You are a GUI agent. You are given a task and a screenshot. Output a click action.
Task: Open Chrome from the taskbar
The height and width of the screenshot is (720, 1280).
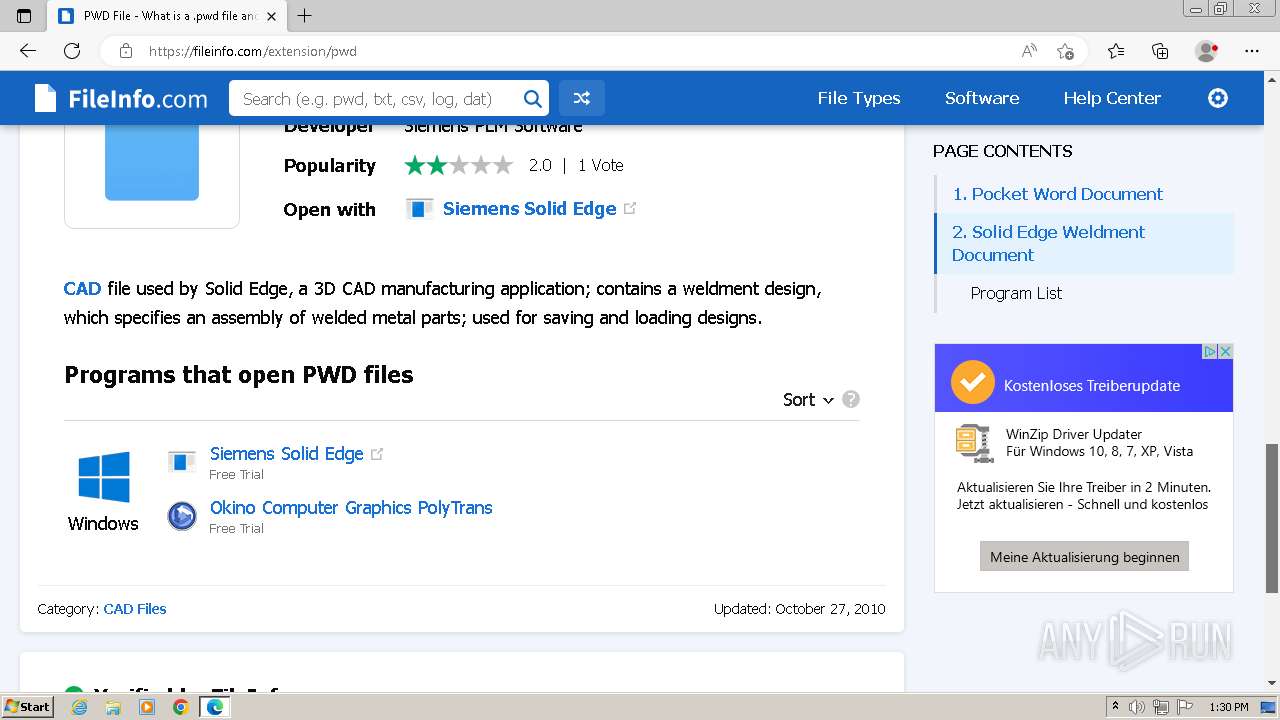tap(180, 707)
